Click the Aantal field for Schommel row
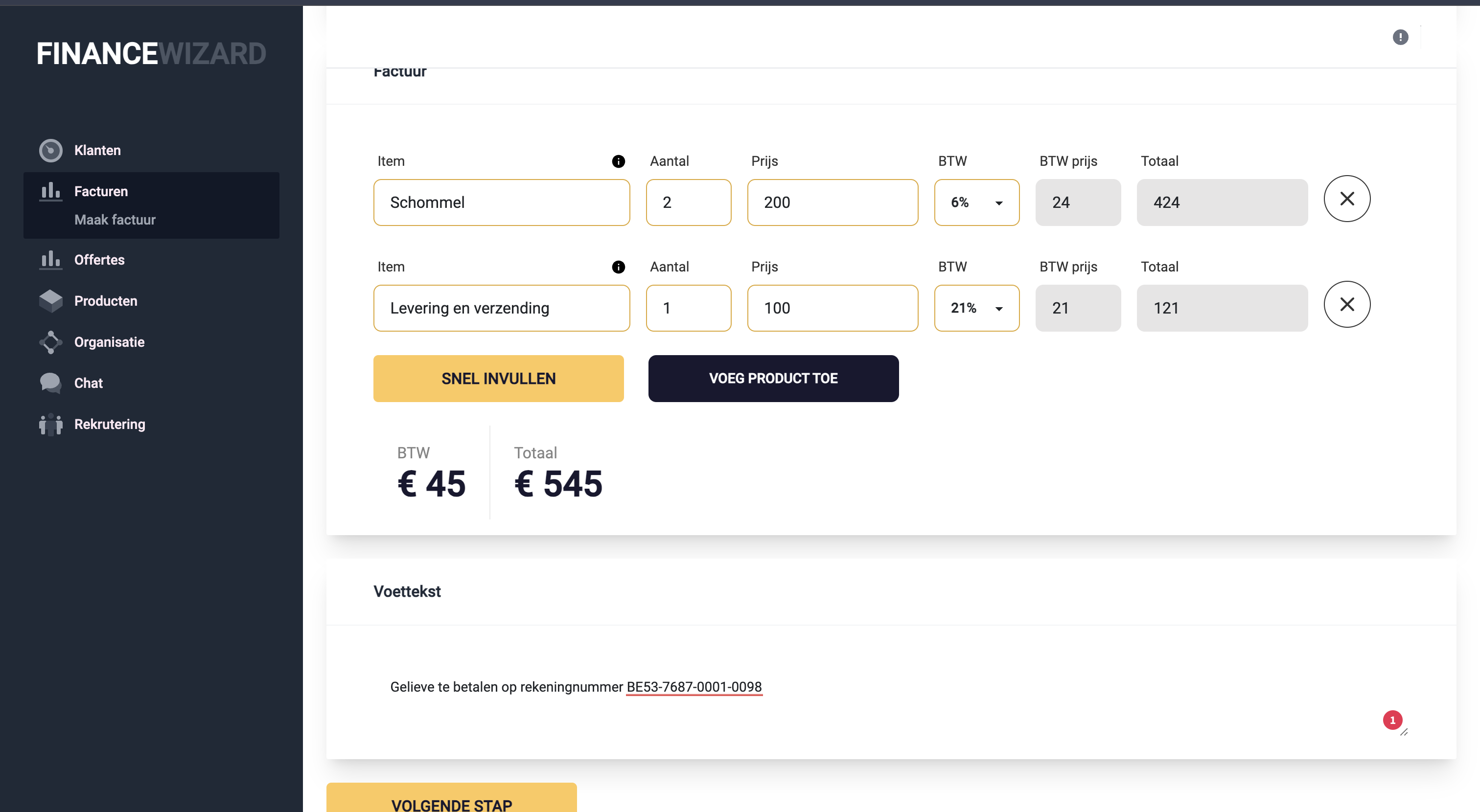Image resolution: width=1480 pixels, height=812 pixels. [688, 202]
